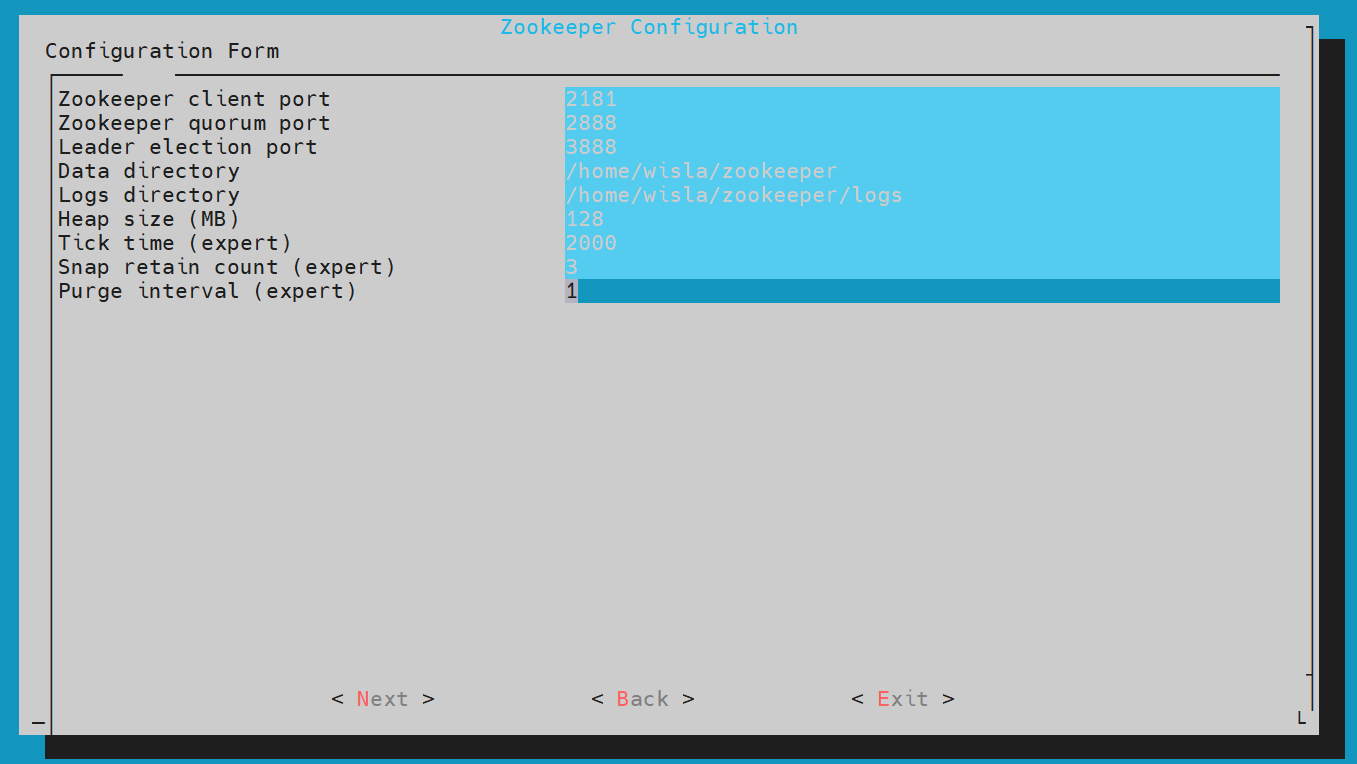This screenshot has width=1357, height=764.
Task: Click the 'Configuration Form' heading
Action: 162,51
